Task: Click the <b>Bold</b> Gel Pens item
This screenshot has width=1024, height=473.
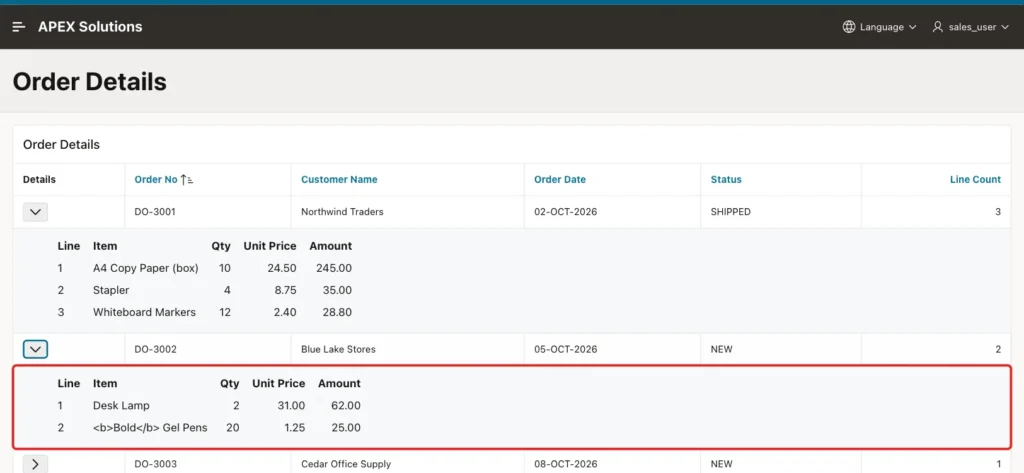Action: tap(150, 428)
